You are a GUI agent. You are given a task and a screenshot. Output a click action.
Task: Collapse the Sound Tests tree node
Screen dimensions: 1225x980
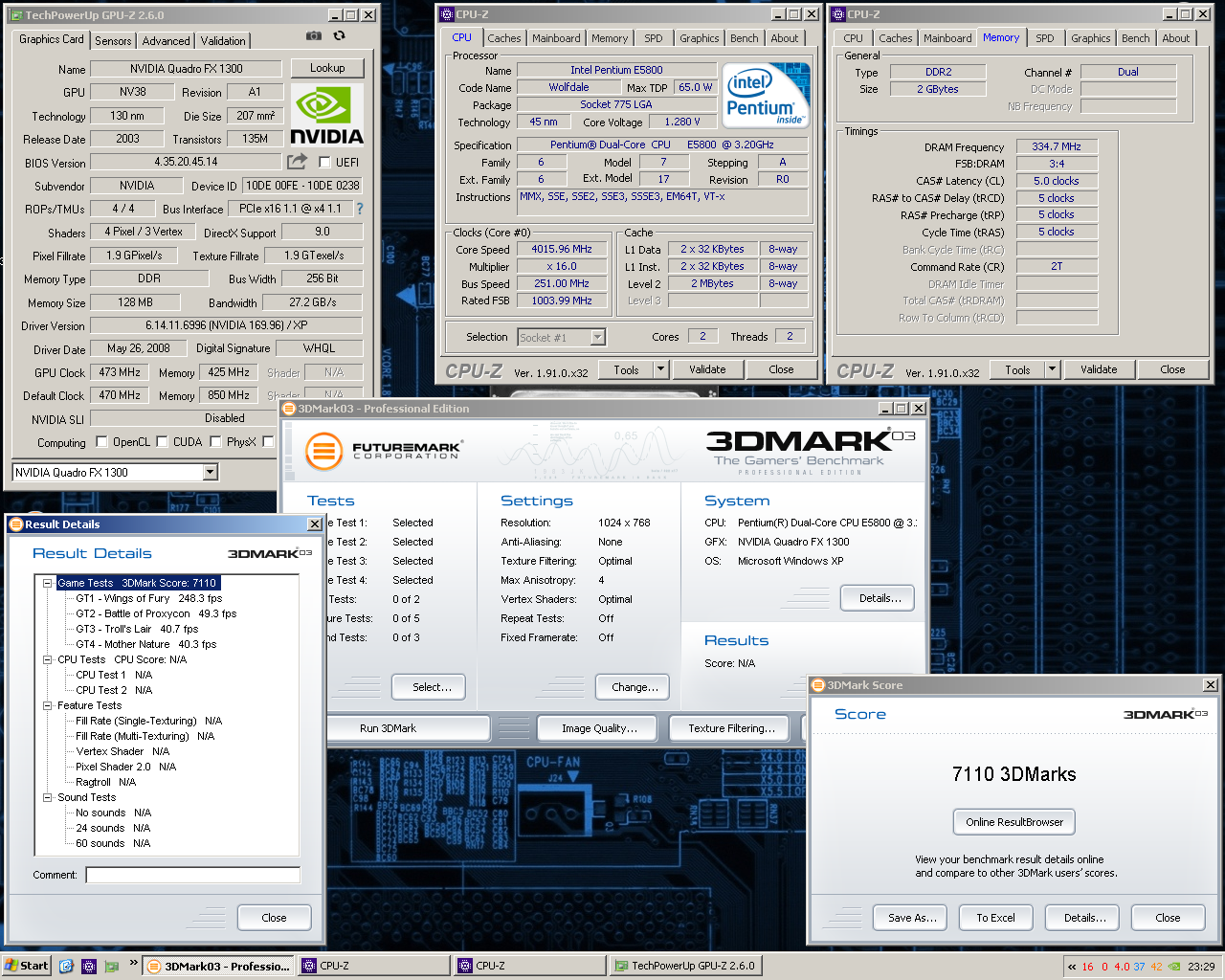click(47, 797)
